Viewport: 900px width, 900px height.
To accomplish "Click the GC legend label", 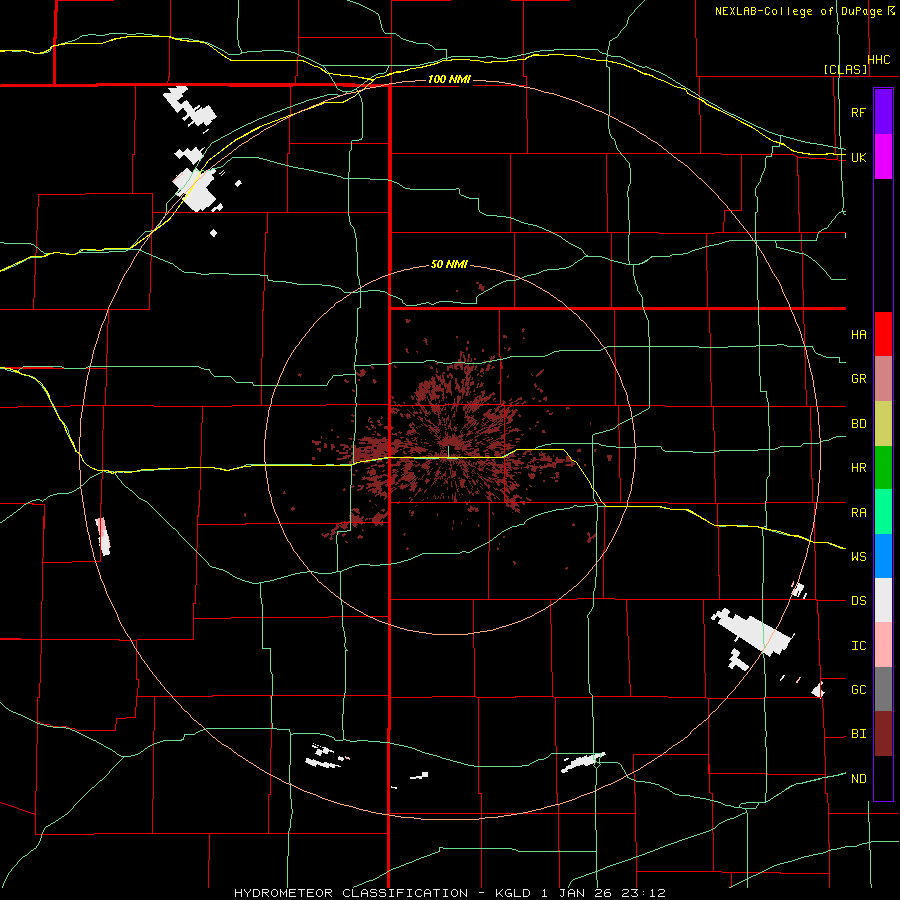I will (858, 689).
